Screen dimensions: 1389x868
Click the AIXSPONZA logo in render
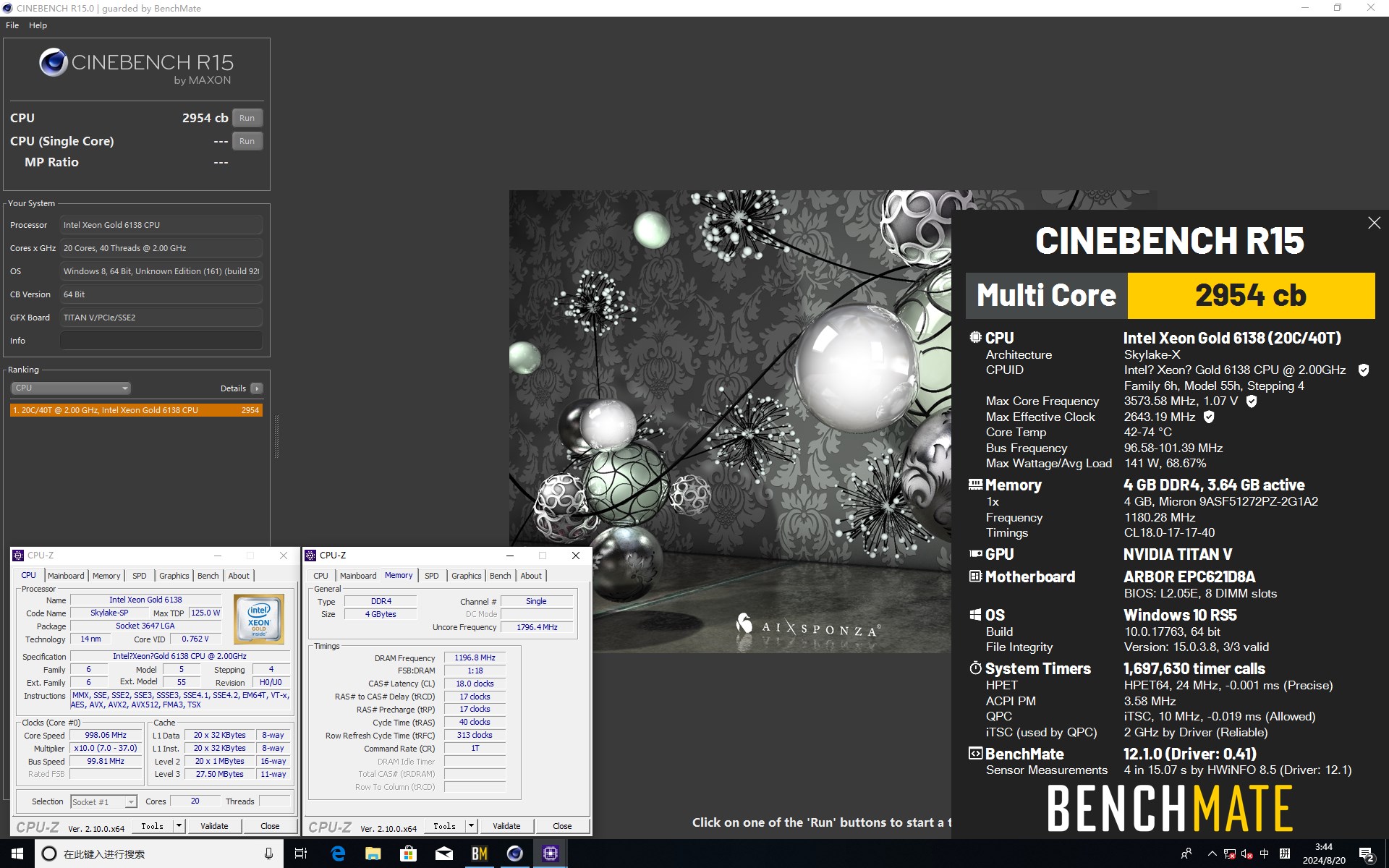click(x=808, y=626)
